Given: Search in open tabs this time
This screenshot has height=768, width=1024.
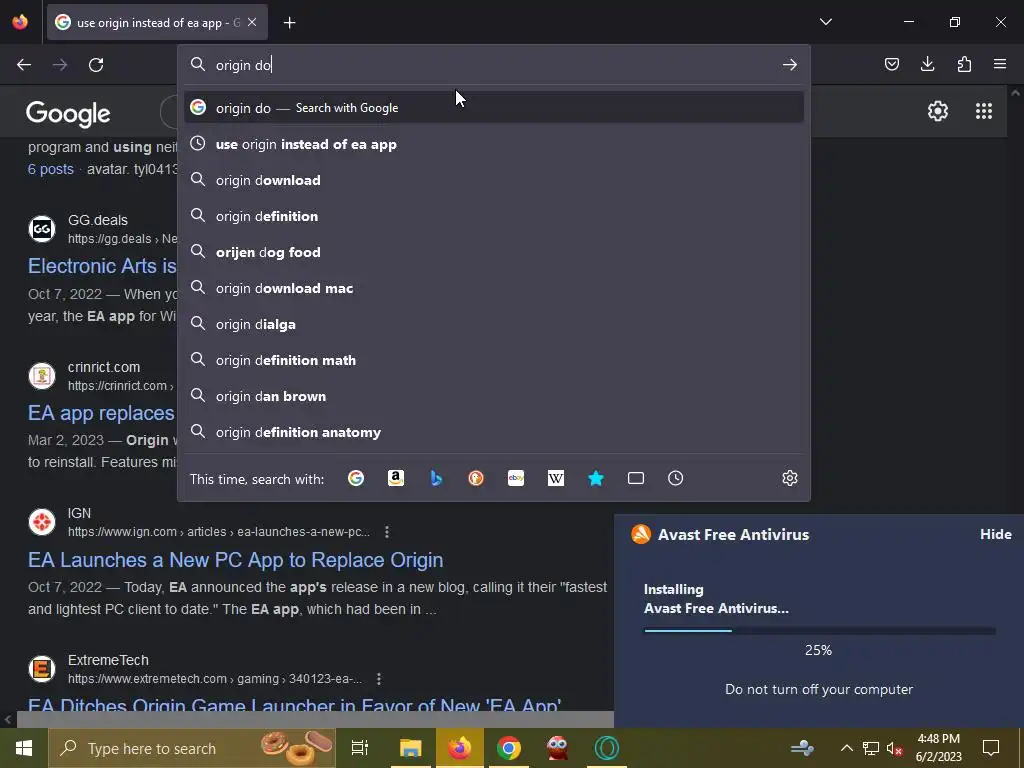Looking at the screenshot, I should tap(635, 478).
